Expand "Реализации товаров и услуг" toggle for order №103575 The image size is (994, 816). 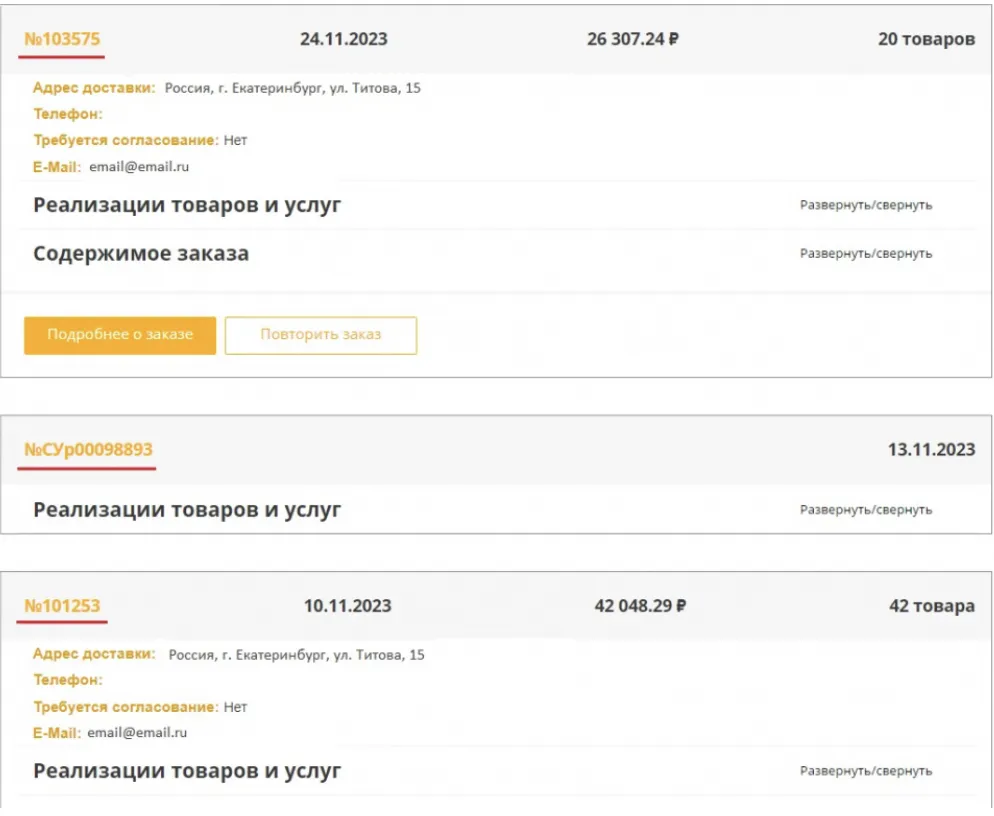(866, 205)
